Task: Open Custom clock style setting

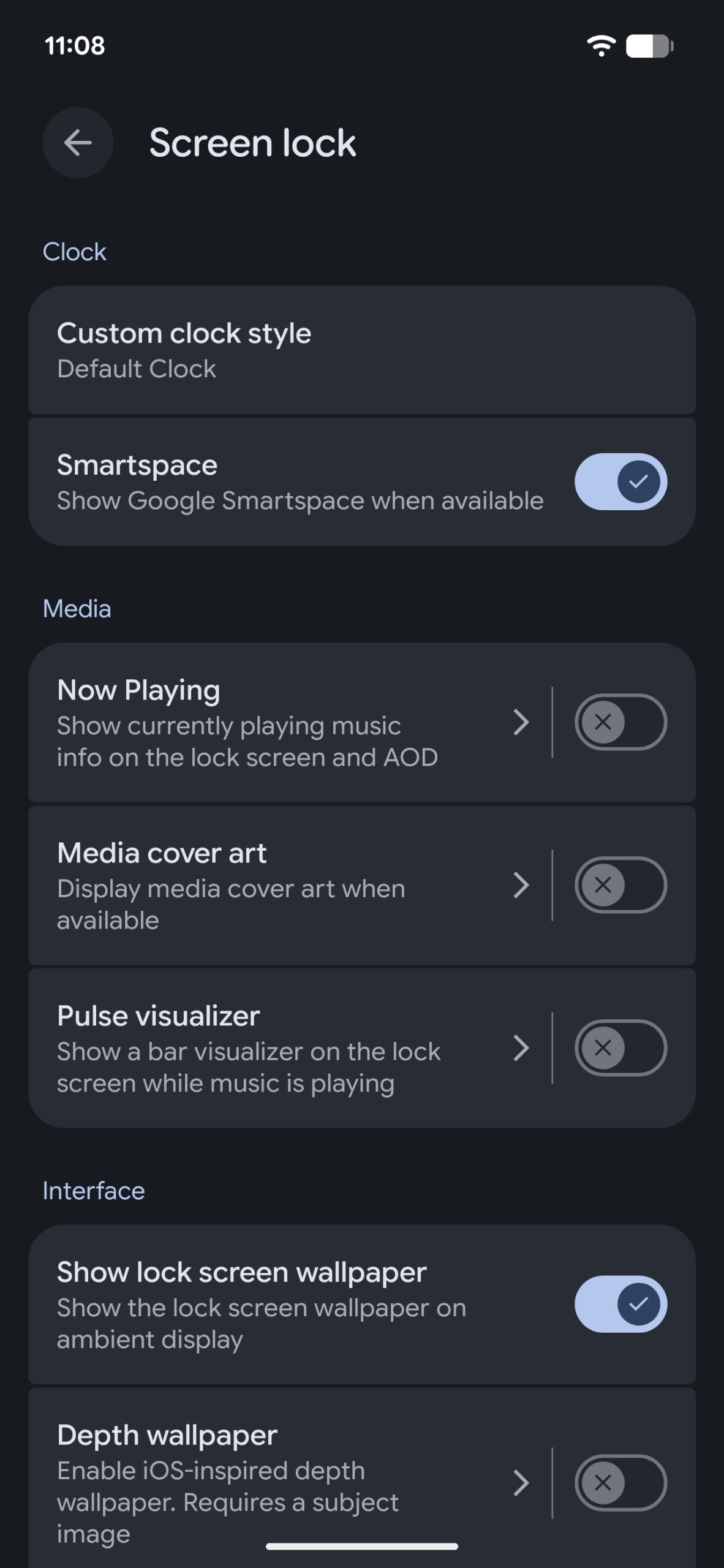Action: point(362,350)
